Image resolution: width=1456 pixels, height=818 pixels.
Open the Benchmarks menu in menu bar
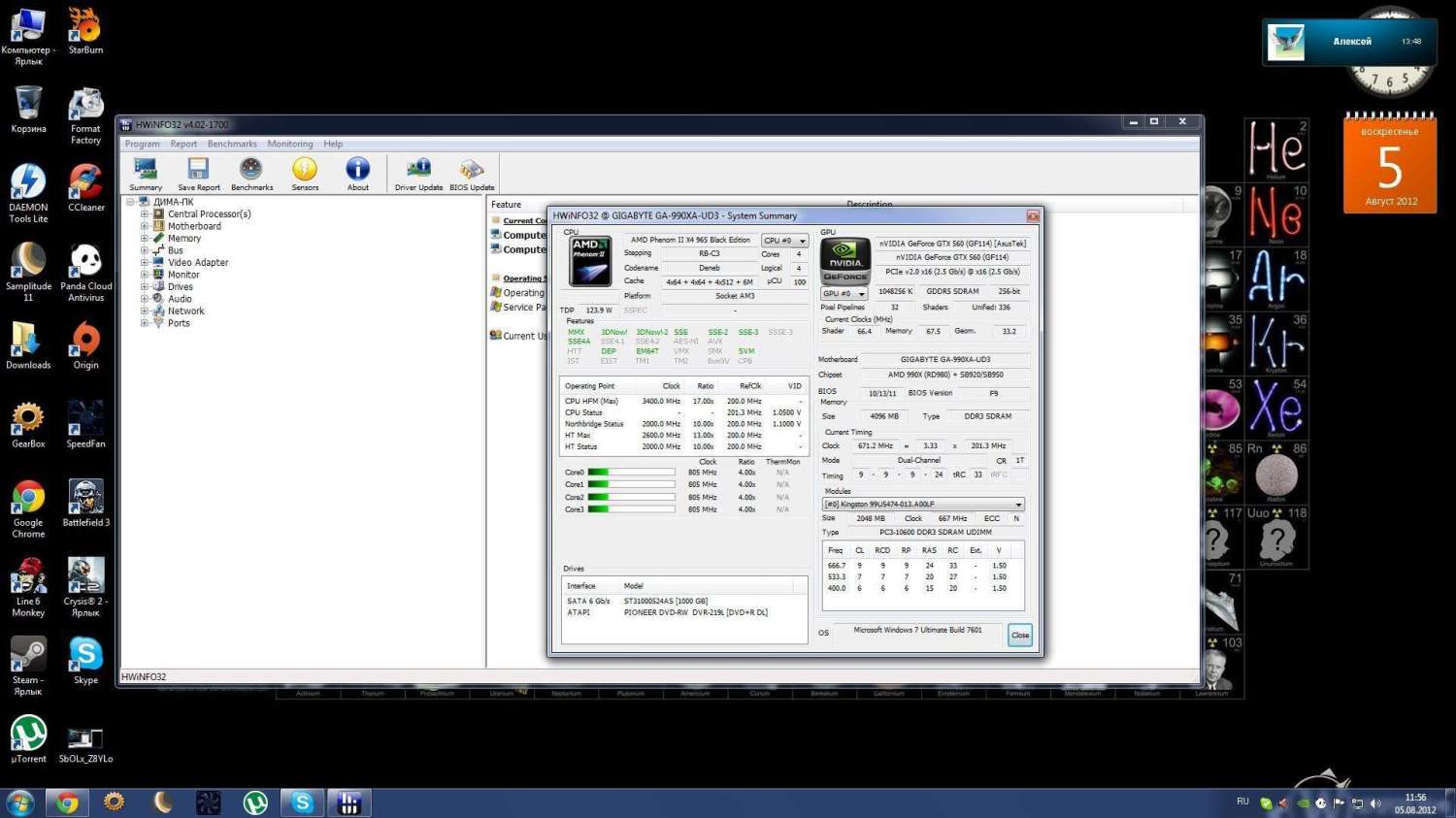232,144
